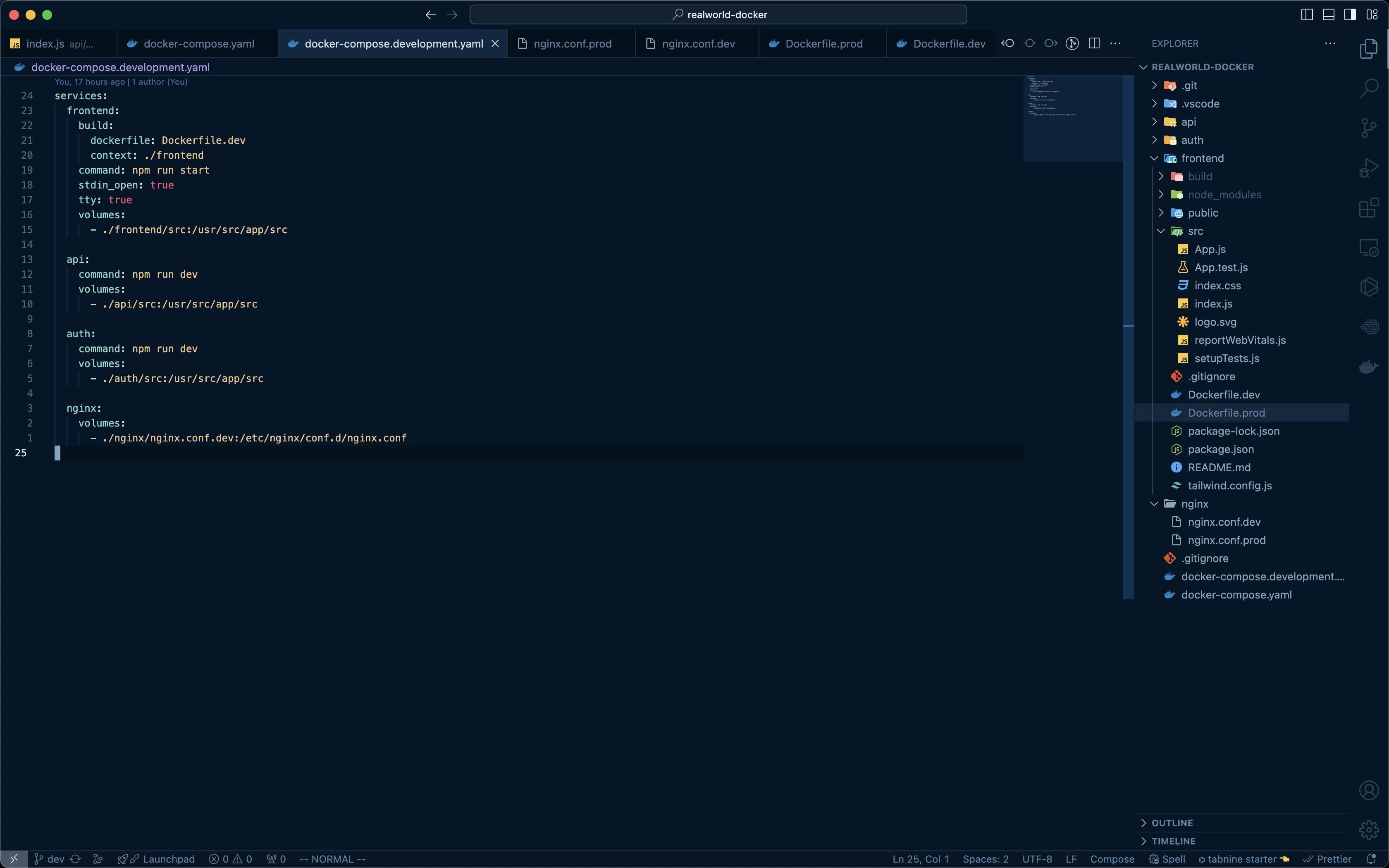Open notifications bell in status bar

[x=1371, y=859]
